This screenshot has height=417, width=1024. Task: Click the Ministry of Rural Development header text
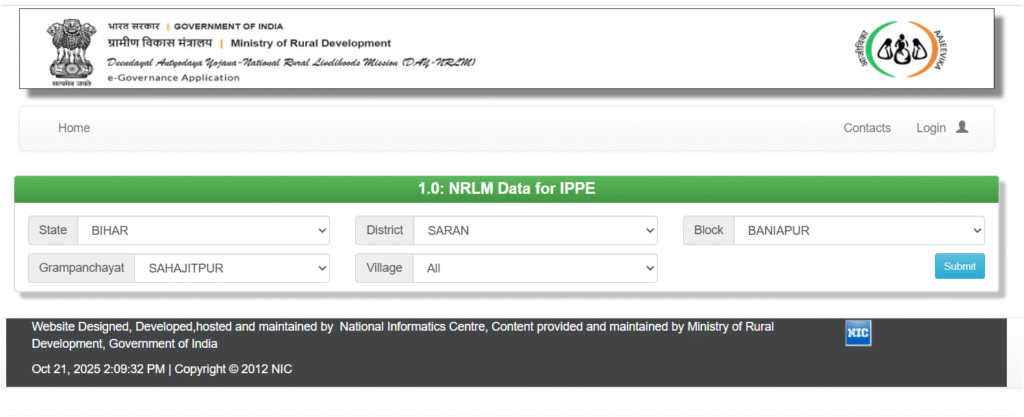pyautogui.click(x=310, y=43)
